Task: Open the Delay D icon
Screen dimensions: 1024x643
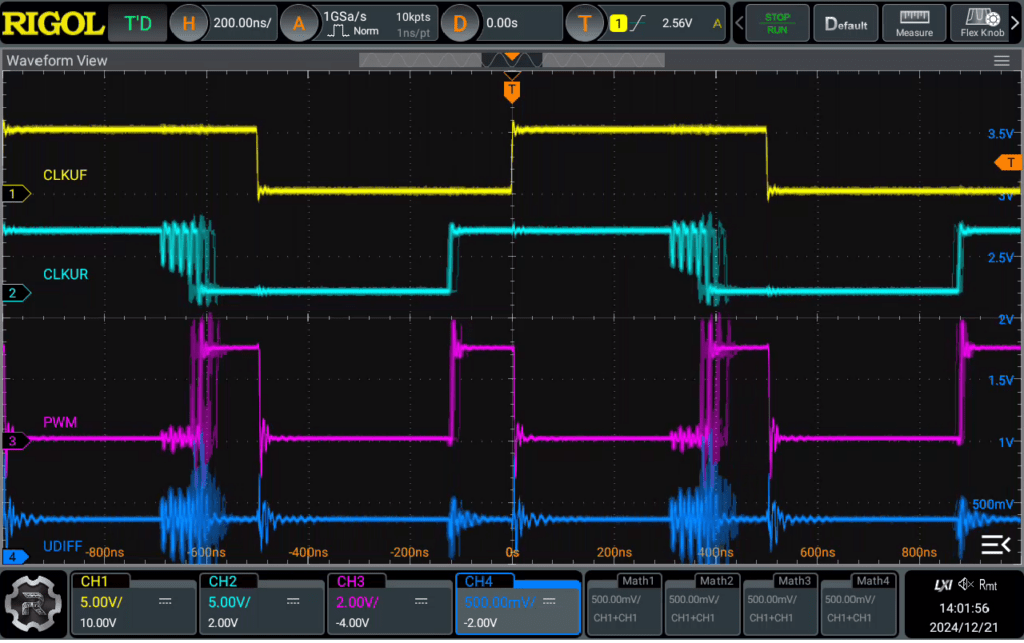Action: pyautogui.click(x=459, y=24)
